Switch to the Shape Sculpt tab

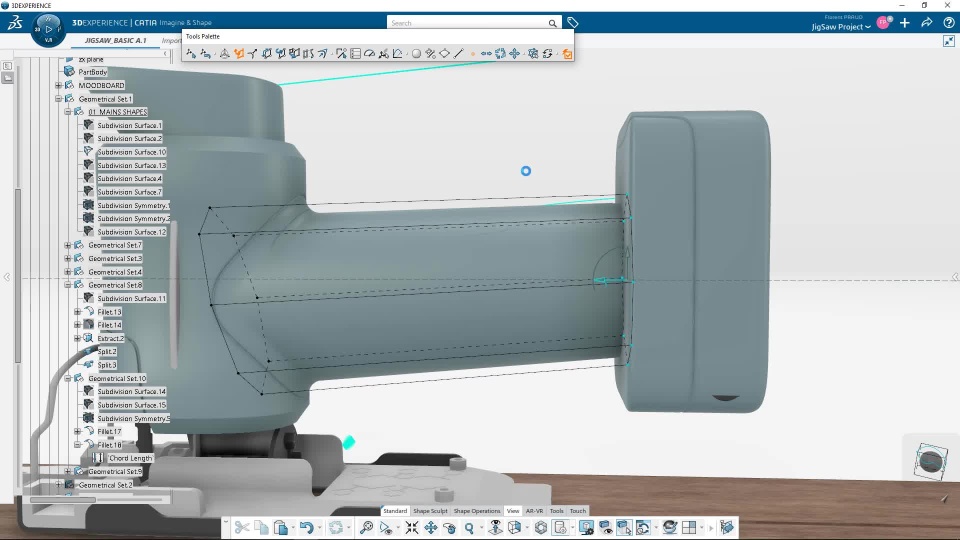coord(431,511)
